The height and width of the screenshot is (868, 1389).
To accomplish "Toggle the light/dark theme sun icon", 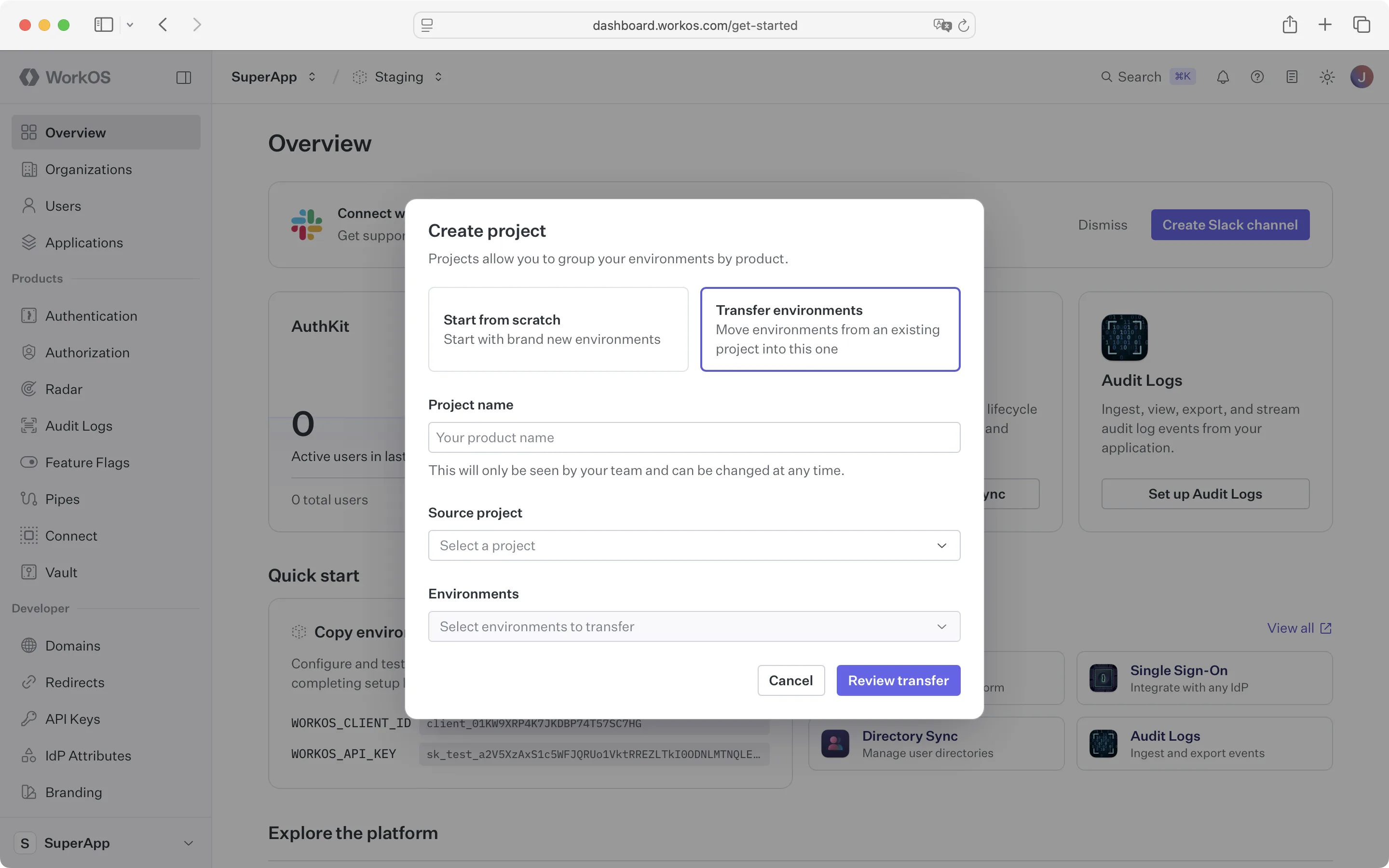I will pyautogui.click(x=1326, y=77).
